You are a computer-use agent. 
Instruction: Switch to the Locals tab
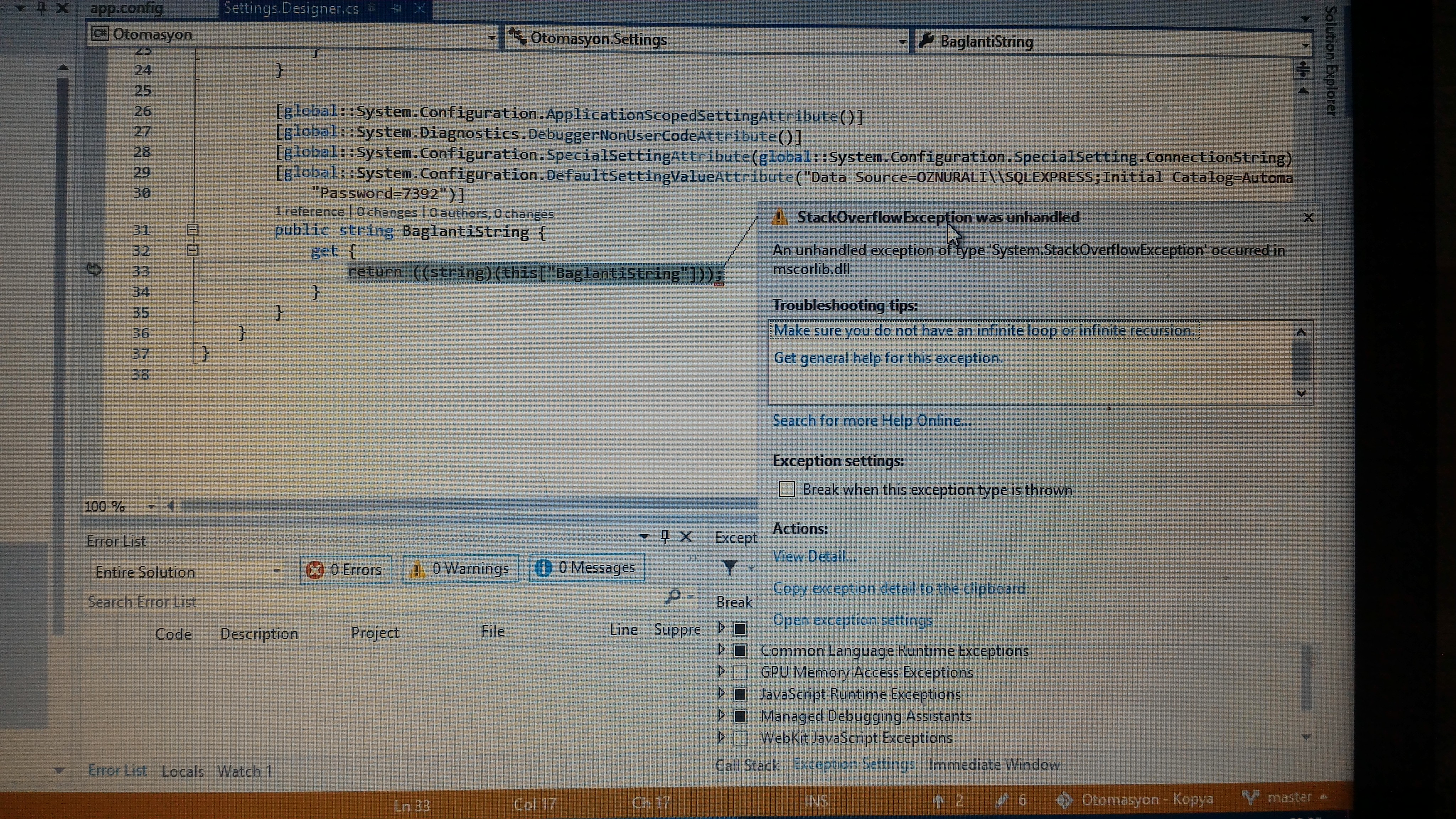pyautogui.click(x=182, y=771)
